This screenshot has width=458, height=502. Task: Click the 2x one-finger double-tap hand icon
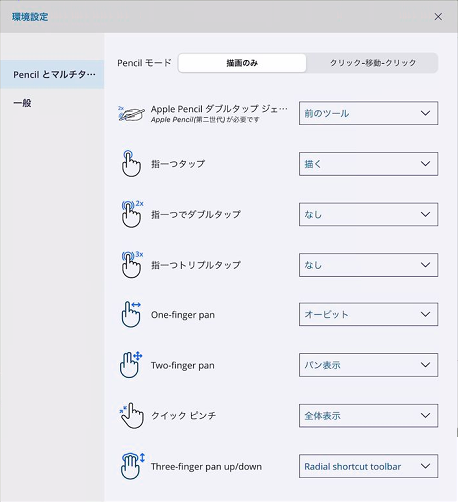point(132,214)
